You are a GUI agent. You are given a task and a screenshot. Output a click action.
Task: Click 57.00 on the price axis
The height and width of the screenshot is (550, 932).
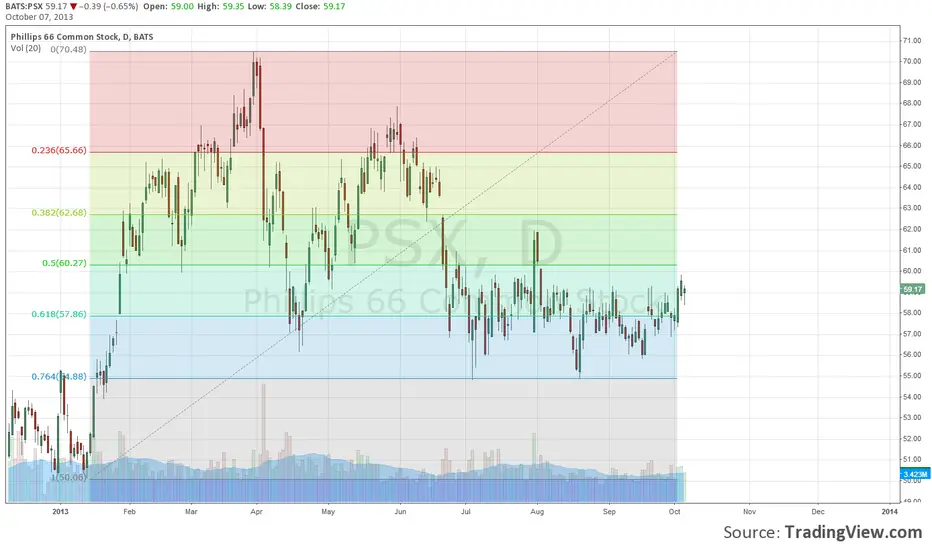tap(912, 334)
